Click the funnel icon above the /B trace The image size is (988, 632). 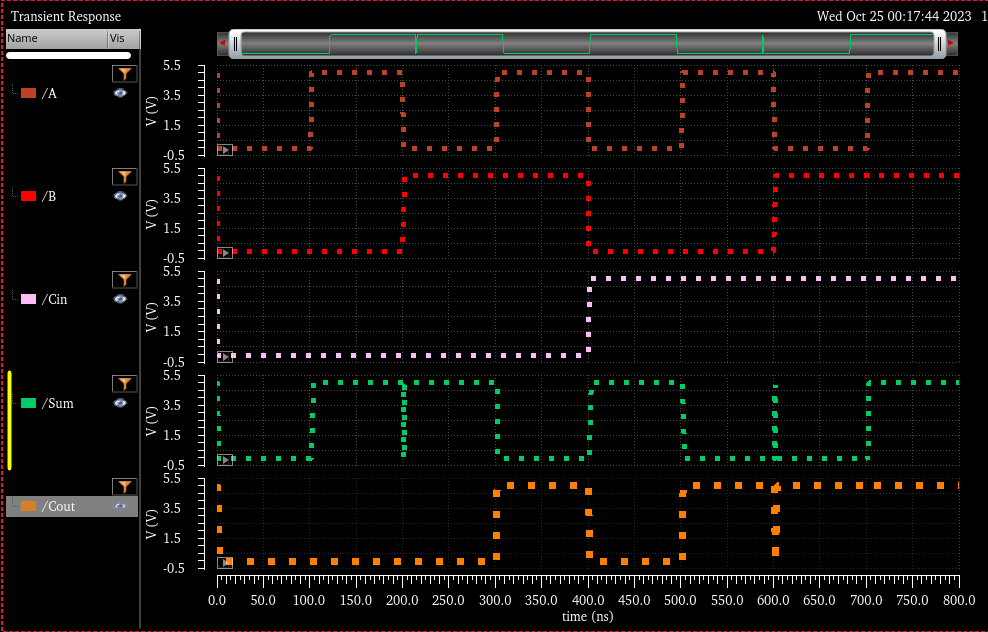pyautogui.click(x=123, y=177)
